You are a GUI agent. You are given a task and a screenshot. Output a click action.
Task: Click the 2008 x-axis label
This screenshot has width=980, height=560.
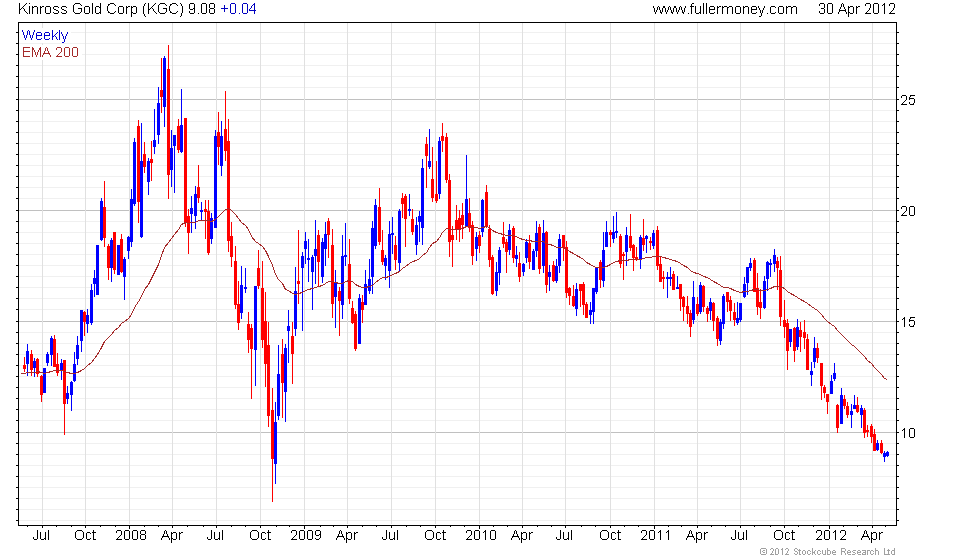[x=131, y=536]
